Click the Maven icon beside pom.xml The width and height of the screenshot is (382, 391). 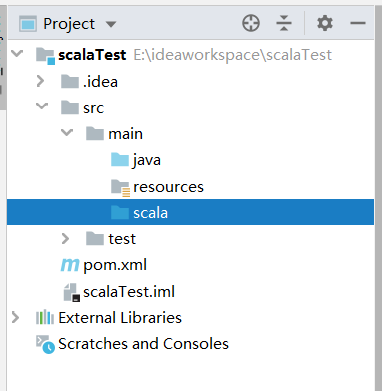pos(70,265)
